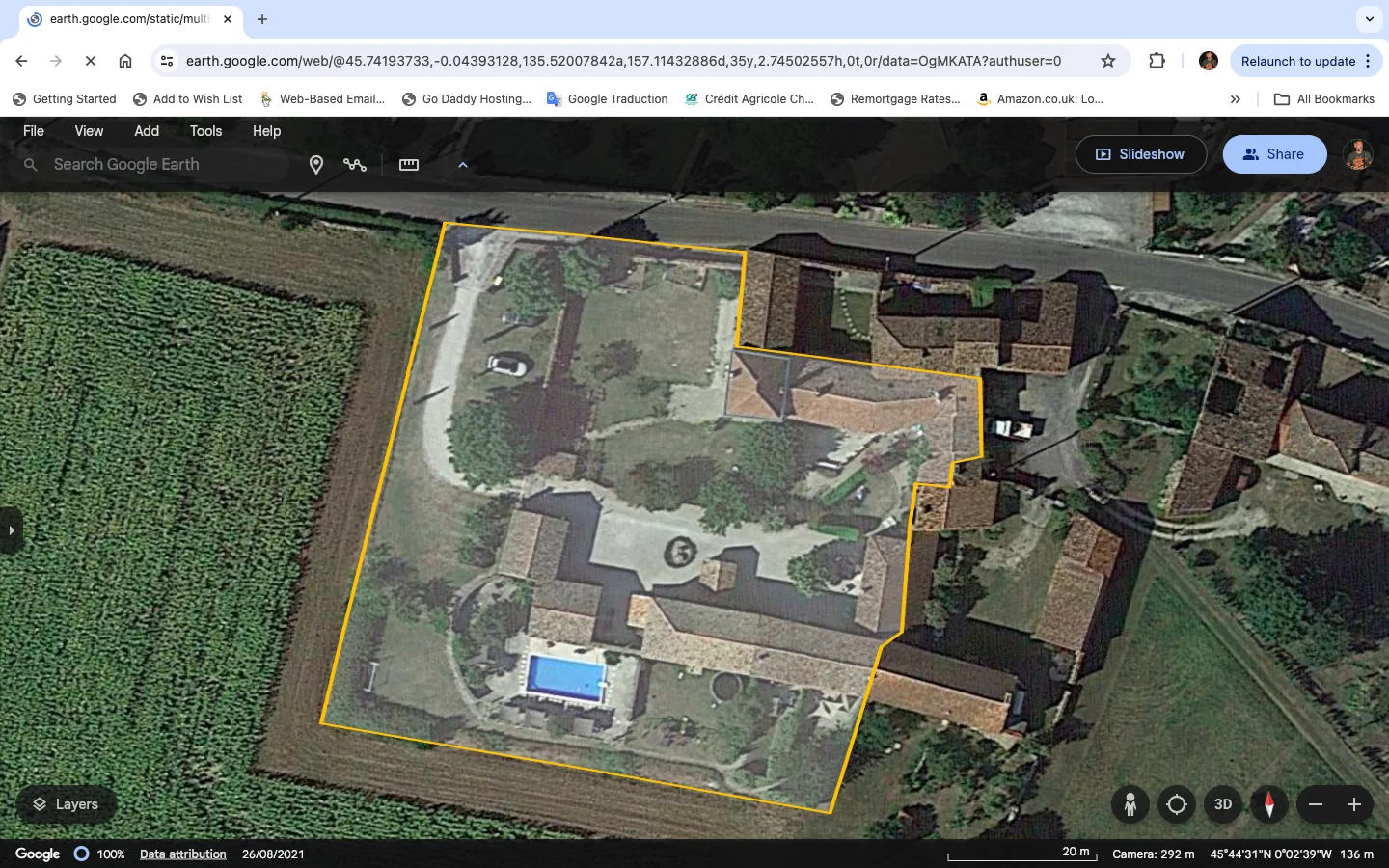Relaunch to update Chrome

tap(1298, 61)
